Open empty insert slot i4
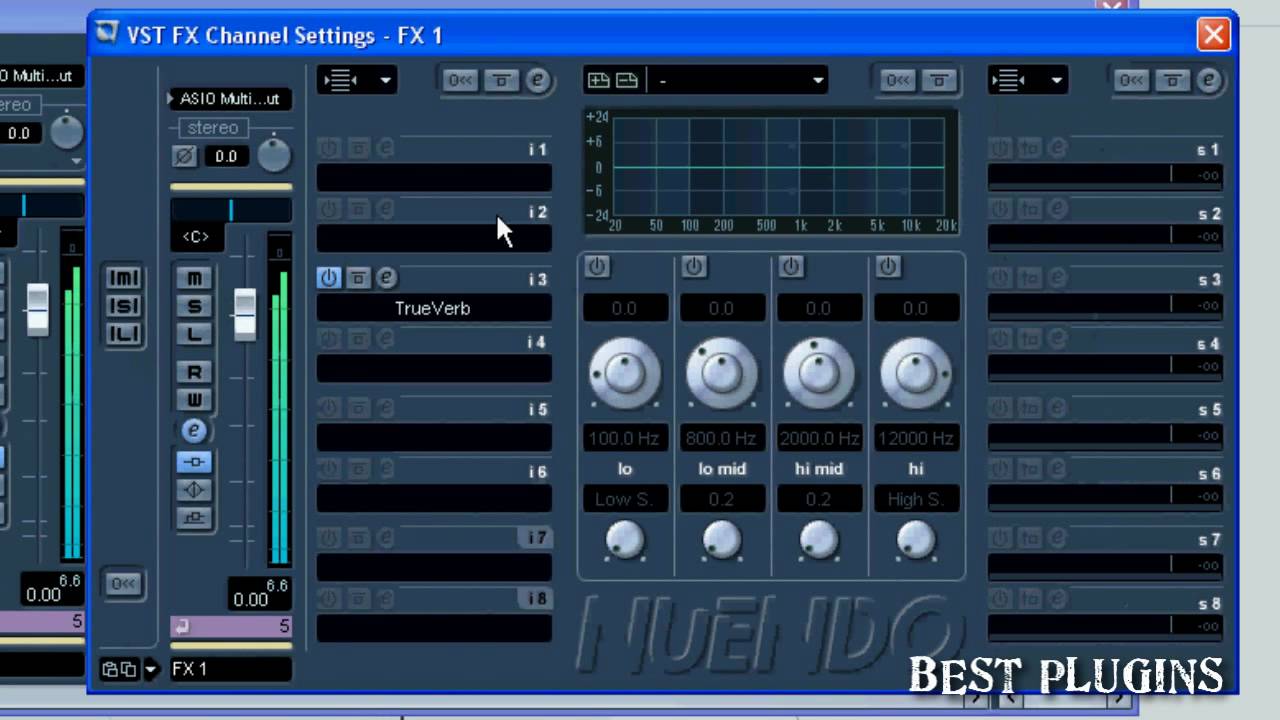This screenshot has height=720, width=1280. pyautogui.click(x=434, y=368)
